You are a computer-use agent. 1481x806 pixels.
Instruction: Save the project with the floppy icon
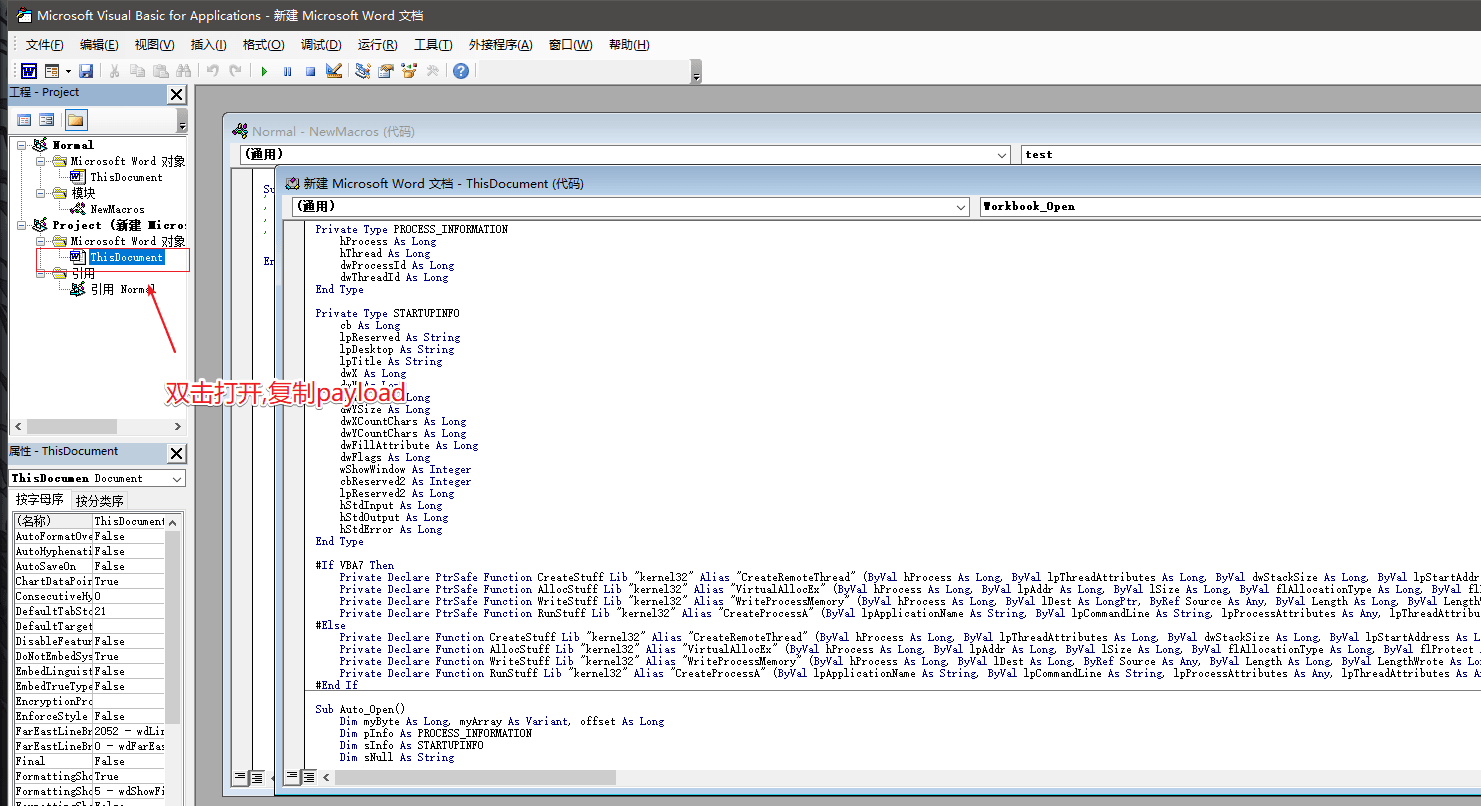[86, 71]
